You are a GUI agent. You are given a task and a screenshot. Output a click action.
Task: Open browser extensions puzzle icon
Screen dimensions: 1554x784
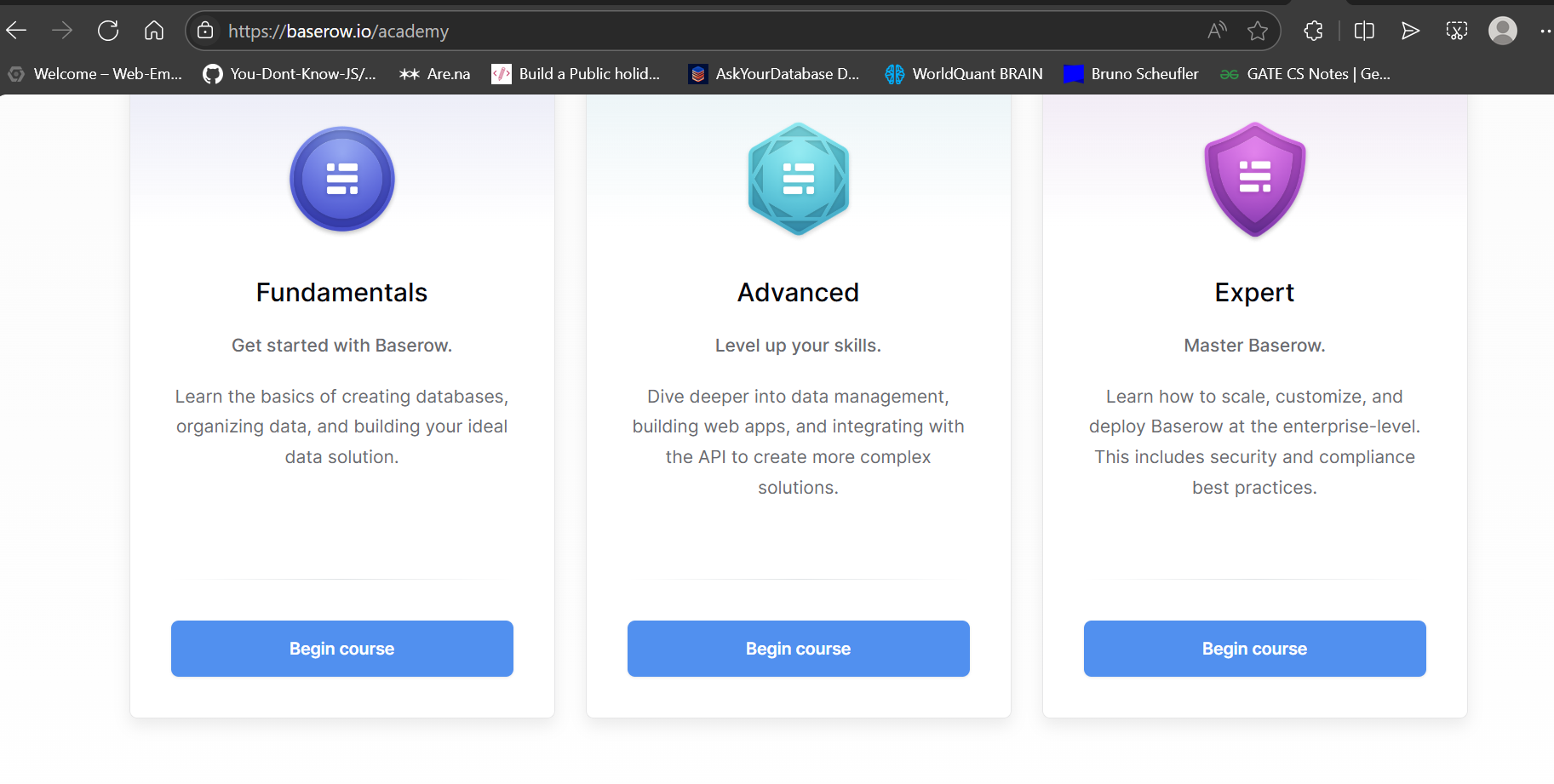[1314, 31]
